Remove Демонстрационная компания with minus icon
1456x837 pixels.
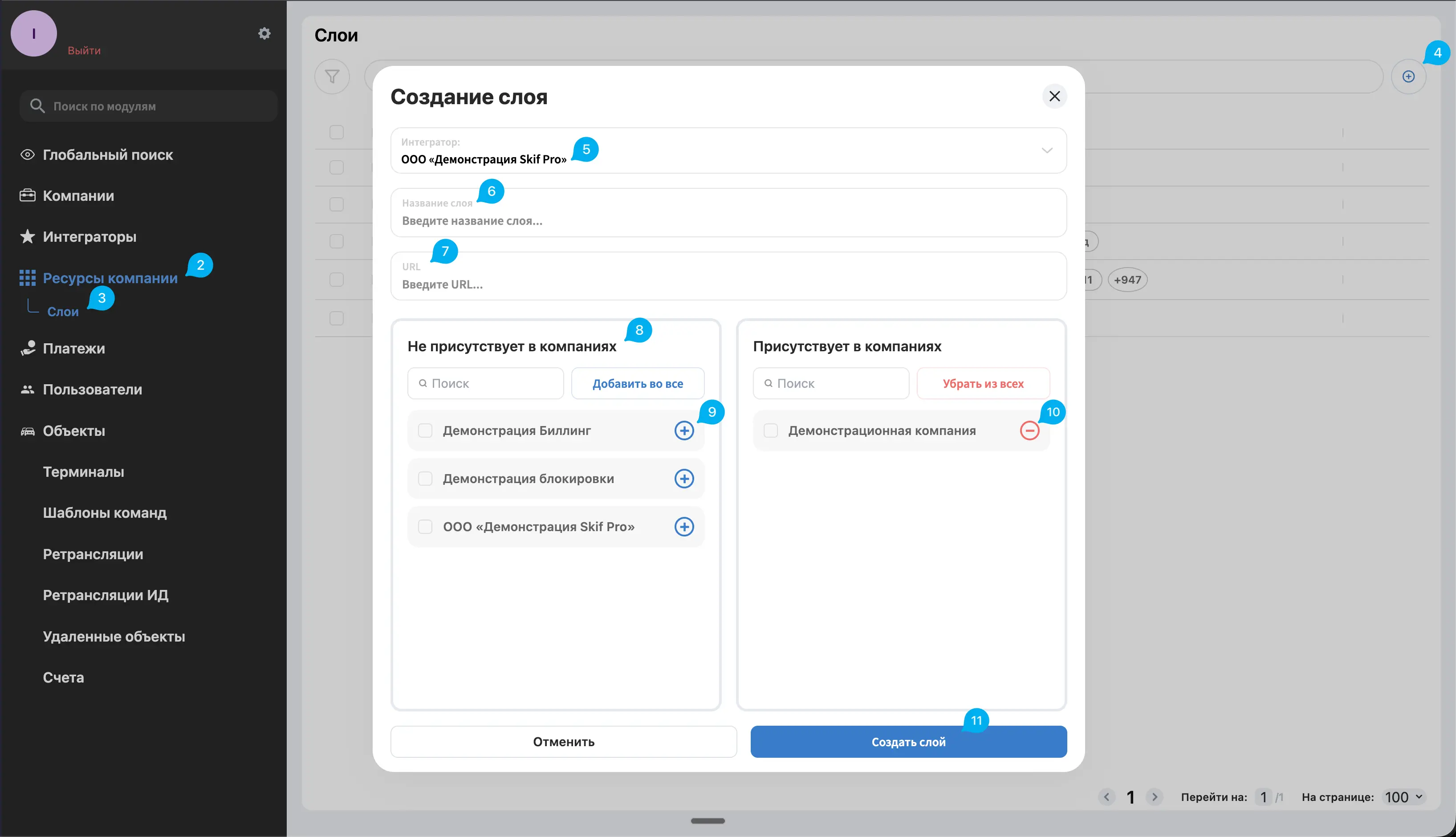click(1029, 431)
